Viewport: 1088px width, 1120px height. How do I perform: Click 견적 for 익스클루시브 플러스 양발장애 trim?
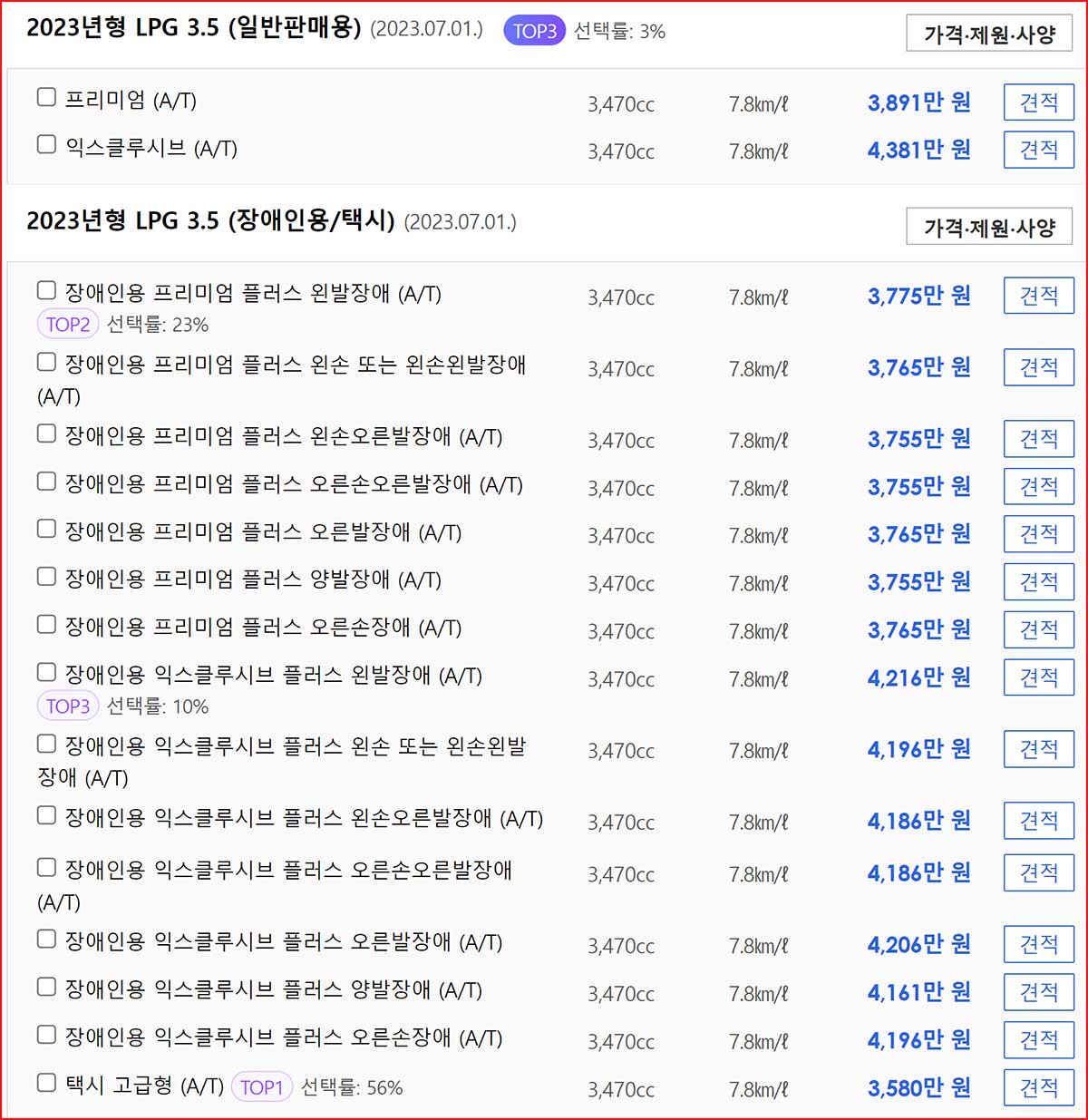1038,991
